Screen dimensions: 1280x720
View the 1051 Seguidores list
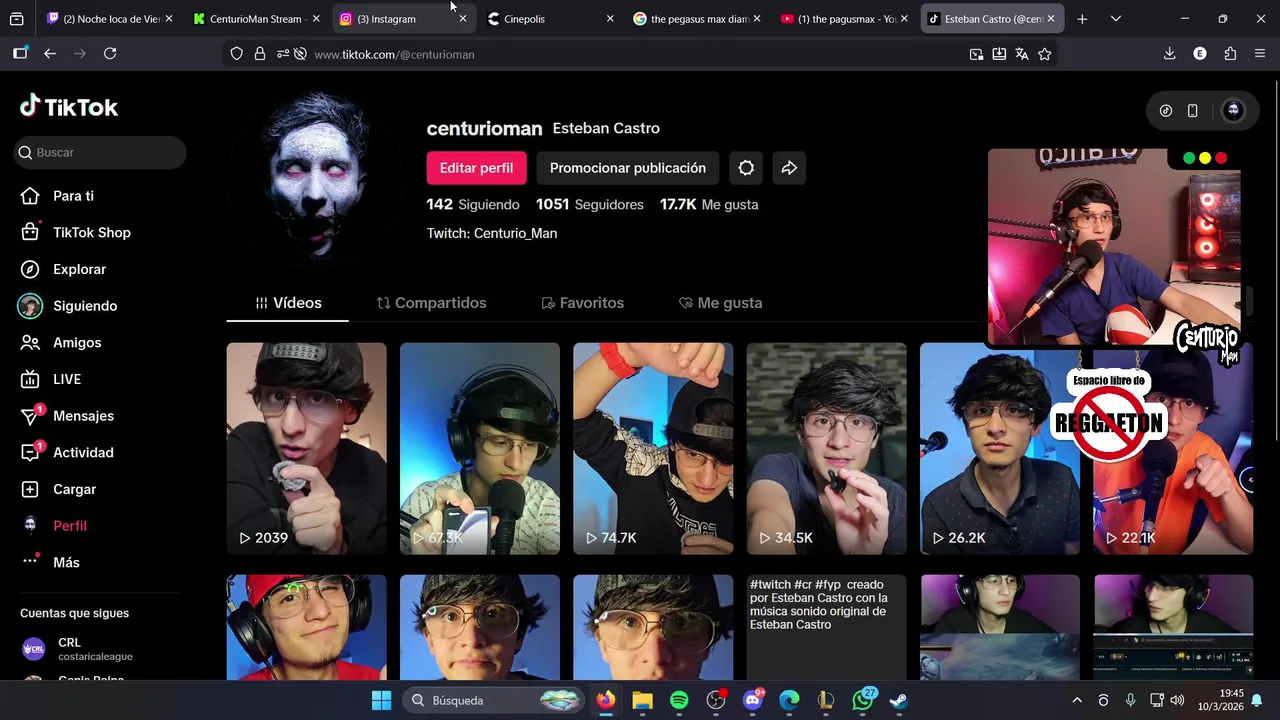(590, 204)
